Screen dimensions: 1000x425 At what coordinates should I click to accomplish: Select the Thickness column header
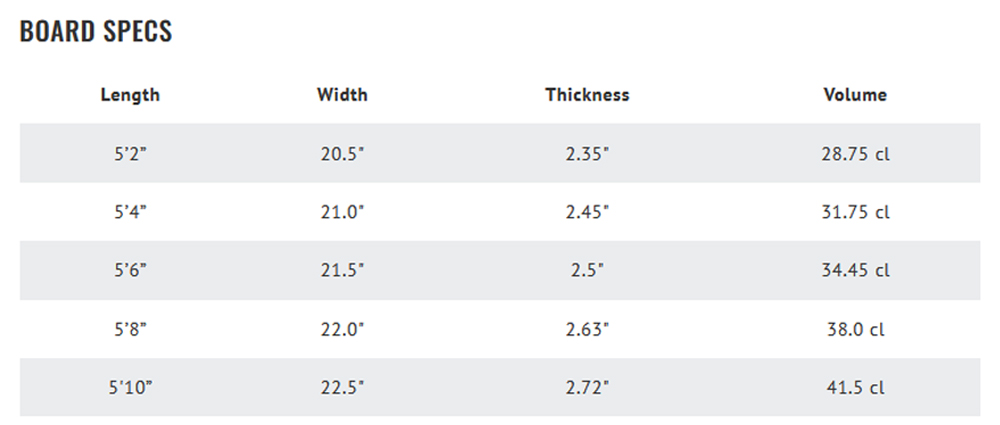point(587,95)
